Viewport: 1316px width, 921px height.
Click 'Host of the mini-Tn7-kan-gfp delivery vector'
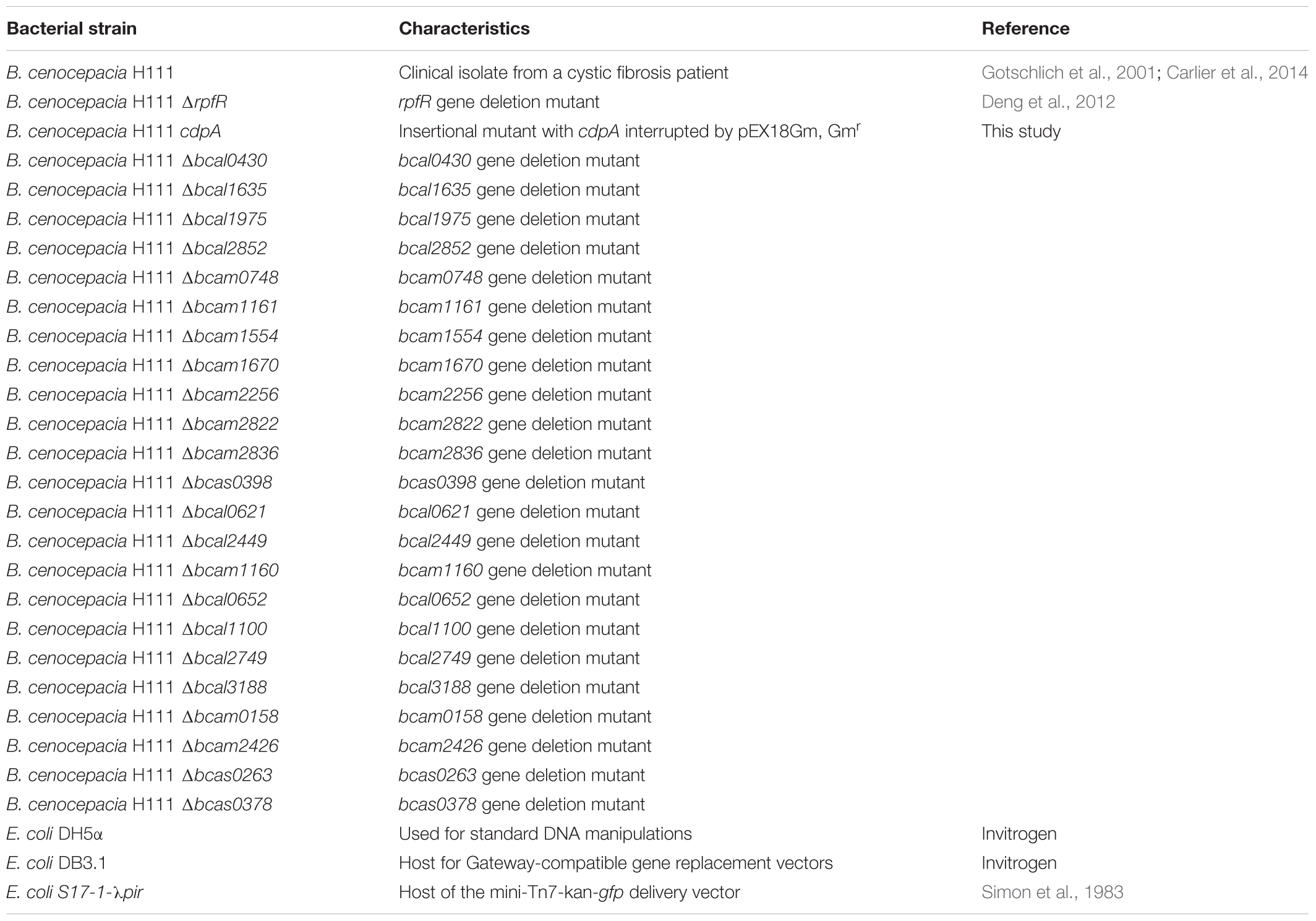click(x=569, y=892)
